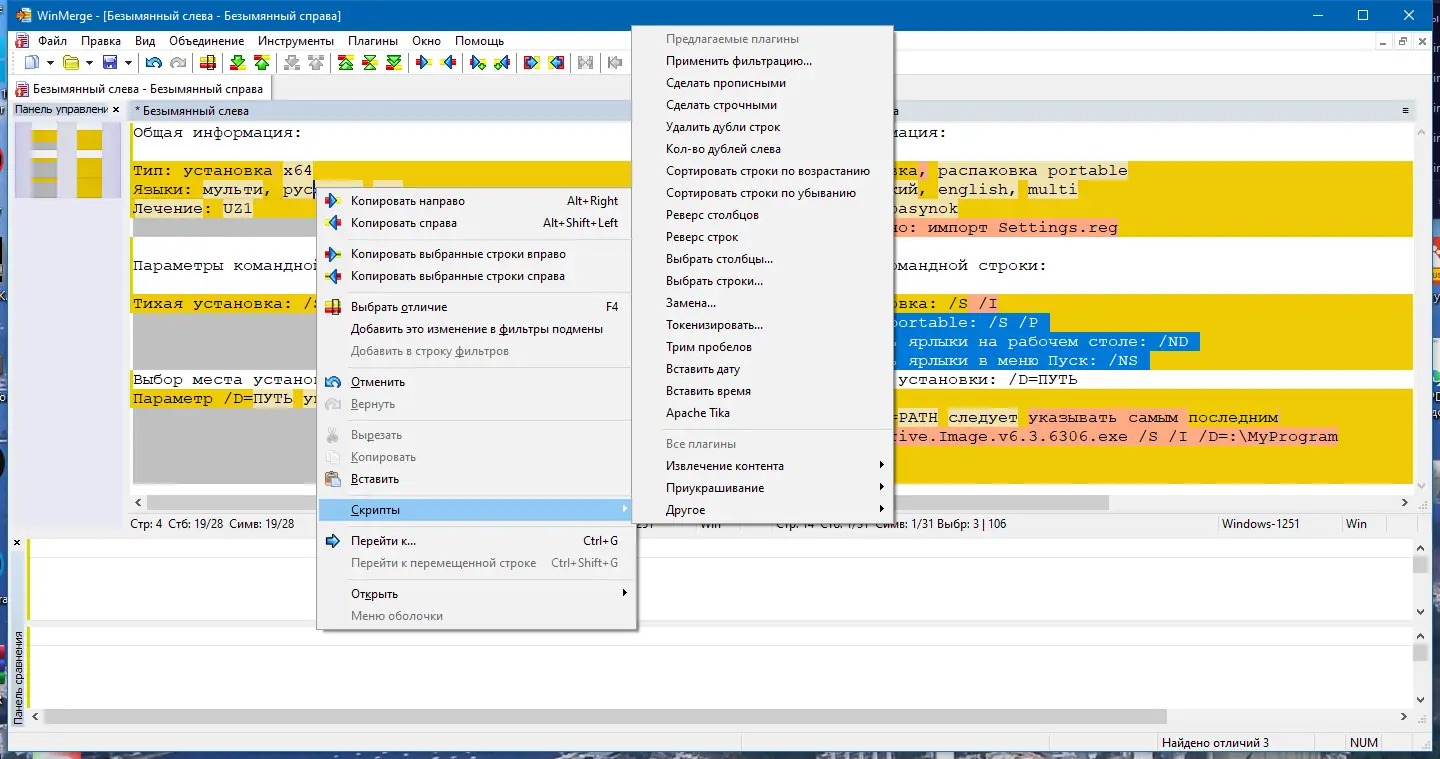Choose Вставить in the context menu
Viewport: 1440px width, 759px height.
476,479
